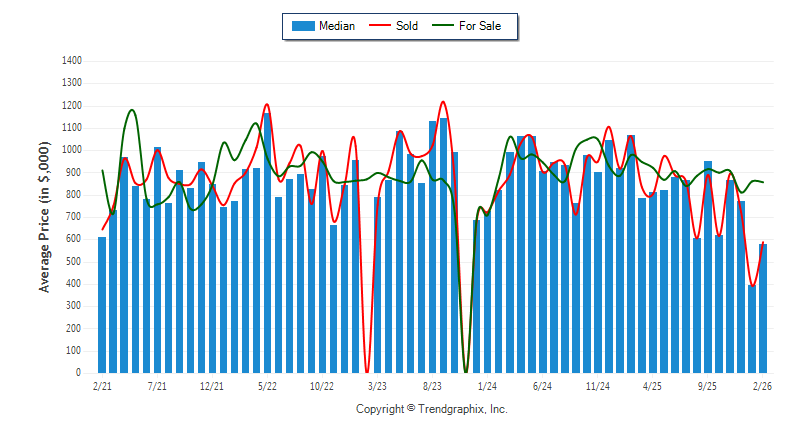This screenshot has width=800, height=434.
Task: Click the 10/22 x-axis label
Action: [322, 385]
